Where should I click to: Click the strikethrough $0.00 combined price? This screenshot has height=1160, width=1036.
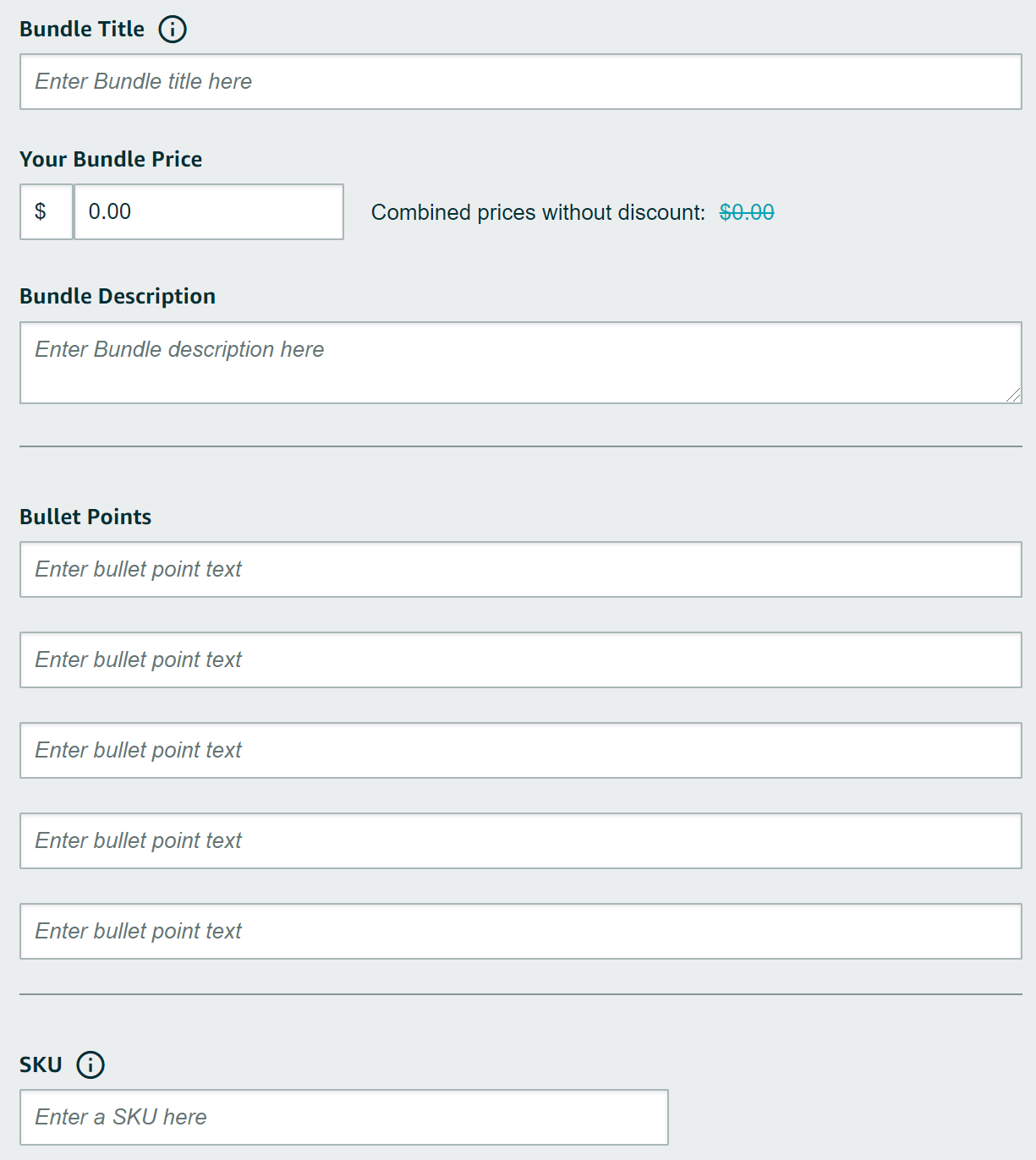click(745, 212)
